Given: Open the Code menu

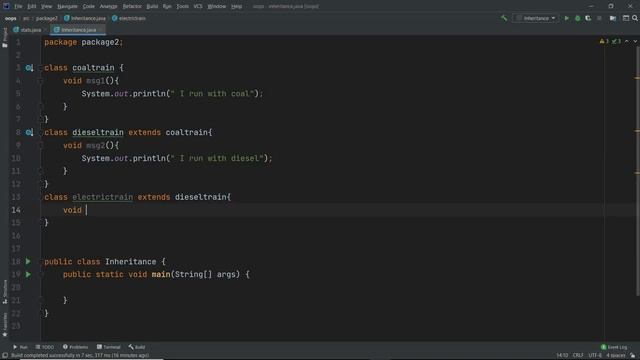Looking at the screenshot, I should [89, 7].
